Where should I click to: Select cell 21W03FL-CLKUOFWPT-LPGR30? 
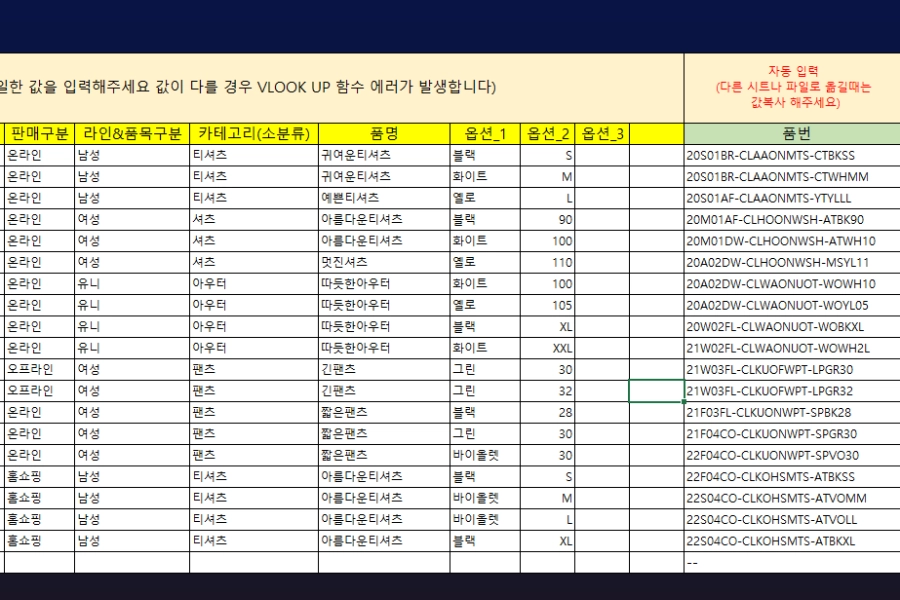click(792, 370)
